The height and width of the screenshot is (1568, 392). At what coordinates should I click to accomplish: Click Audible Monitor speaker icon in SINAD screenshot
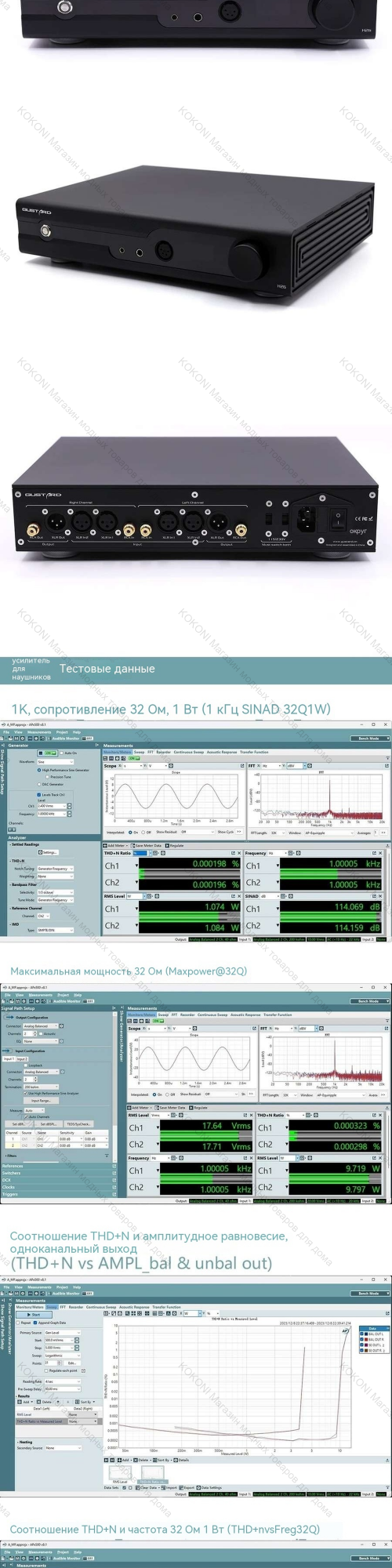[x=49, y=738]
